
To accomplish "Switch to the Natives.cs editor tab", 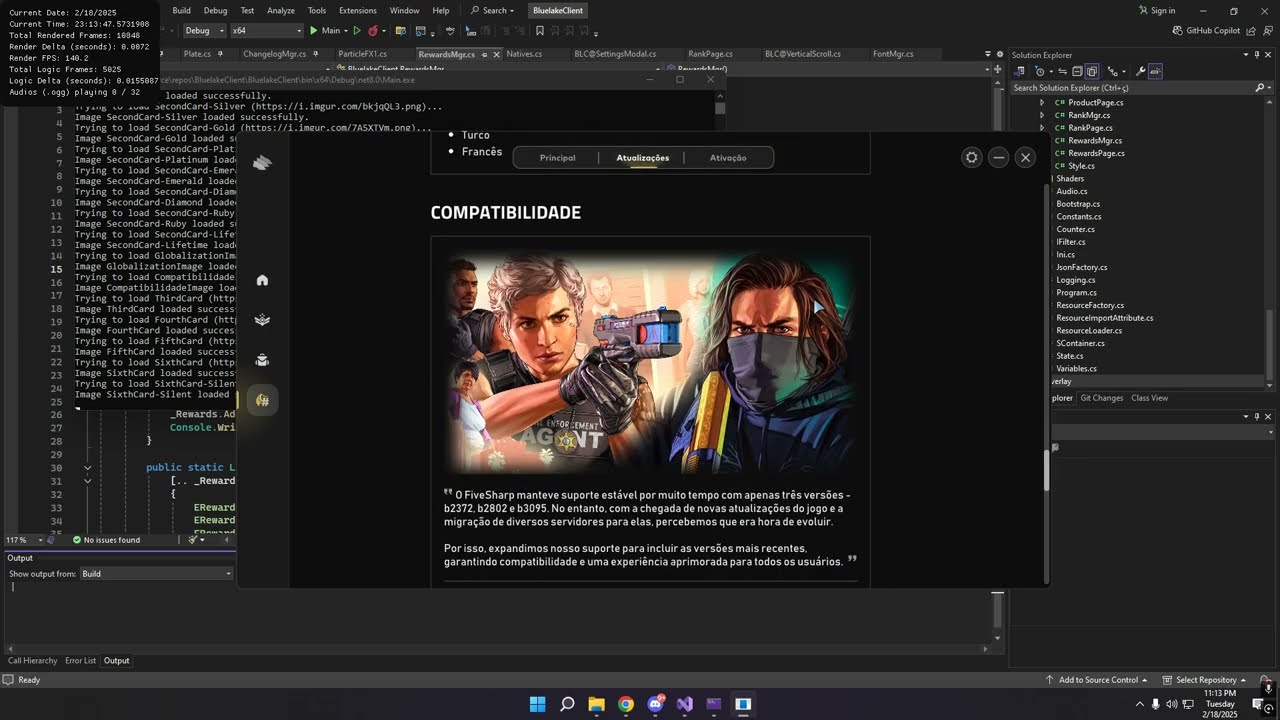I will (524, 54).
